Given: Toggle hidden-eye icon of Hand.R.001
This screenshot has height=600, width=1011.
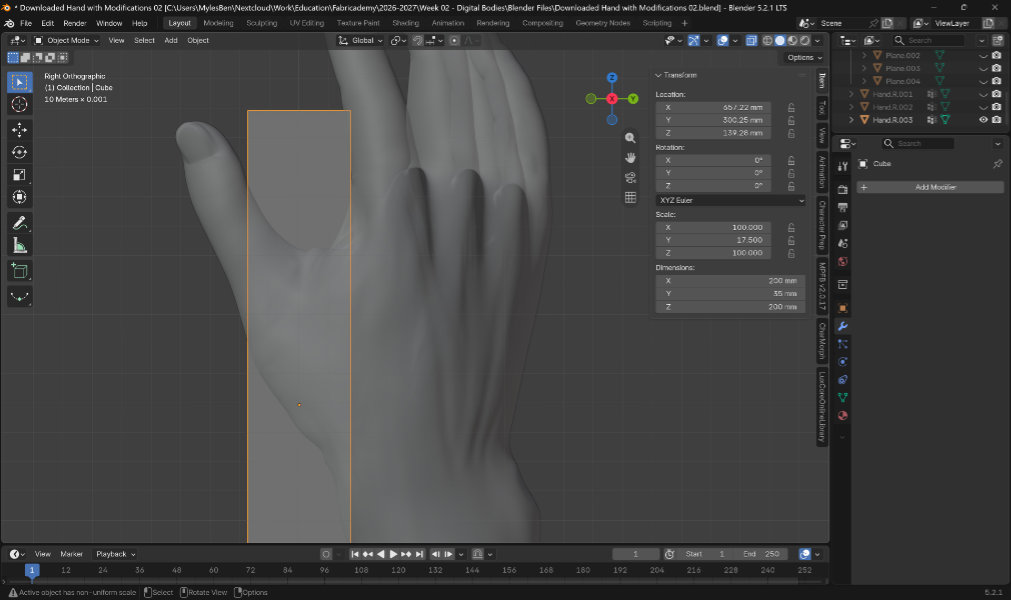Looking at the screenshot, I should [x=983, y=94].
